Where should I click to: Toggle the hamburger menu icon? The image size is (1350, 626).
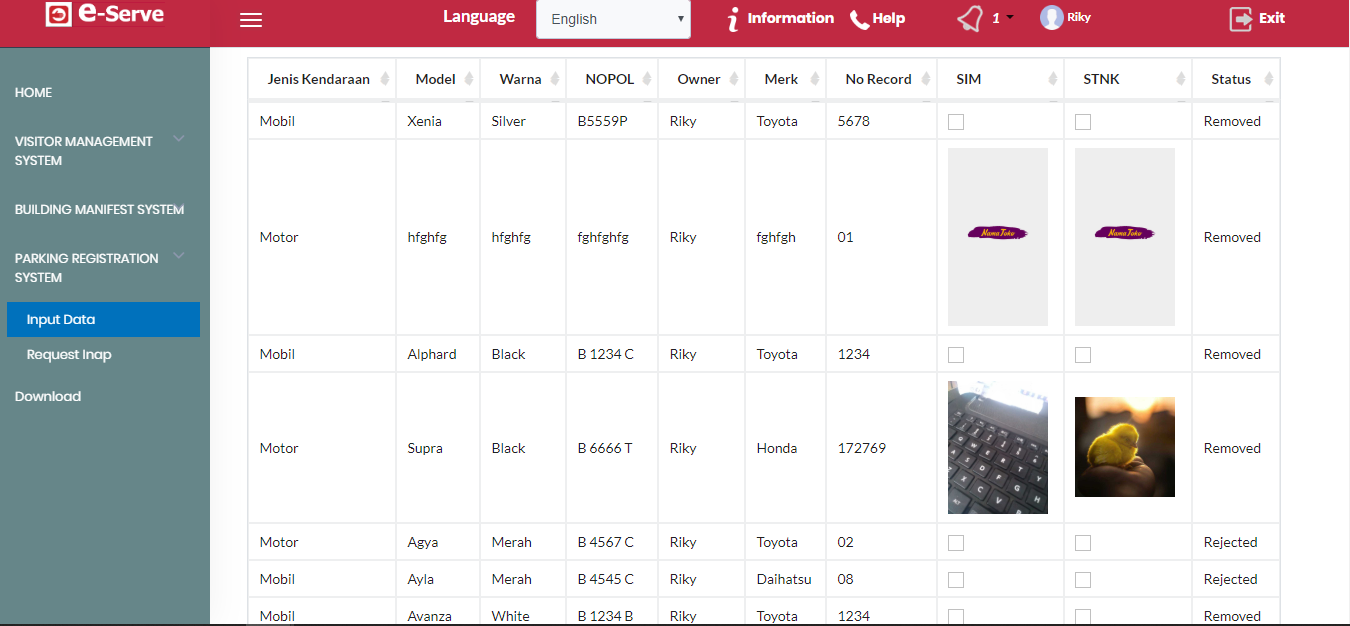251,20
